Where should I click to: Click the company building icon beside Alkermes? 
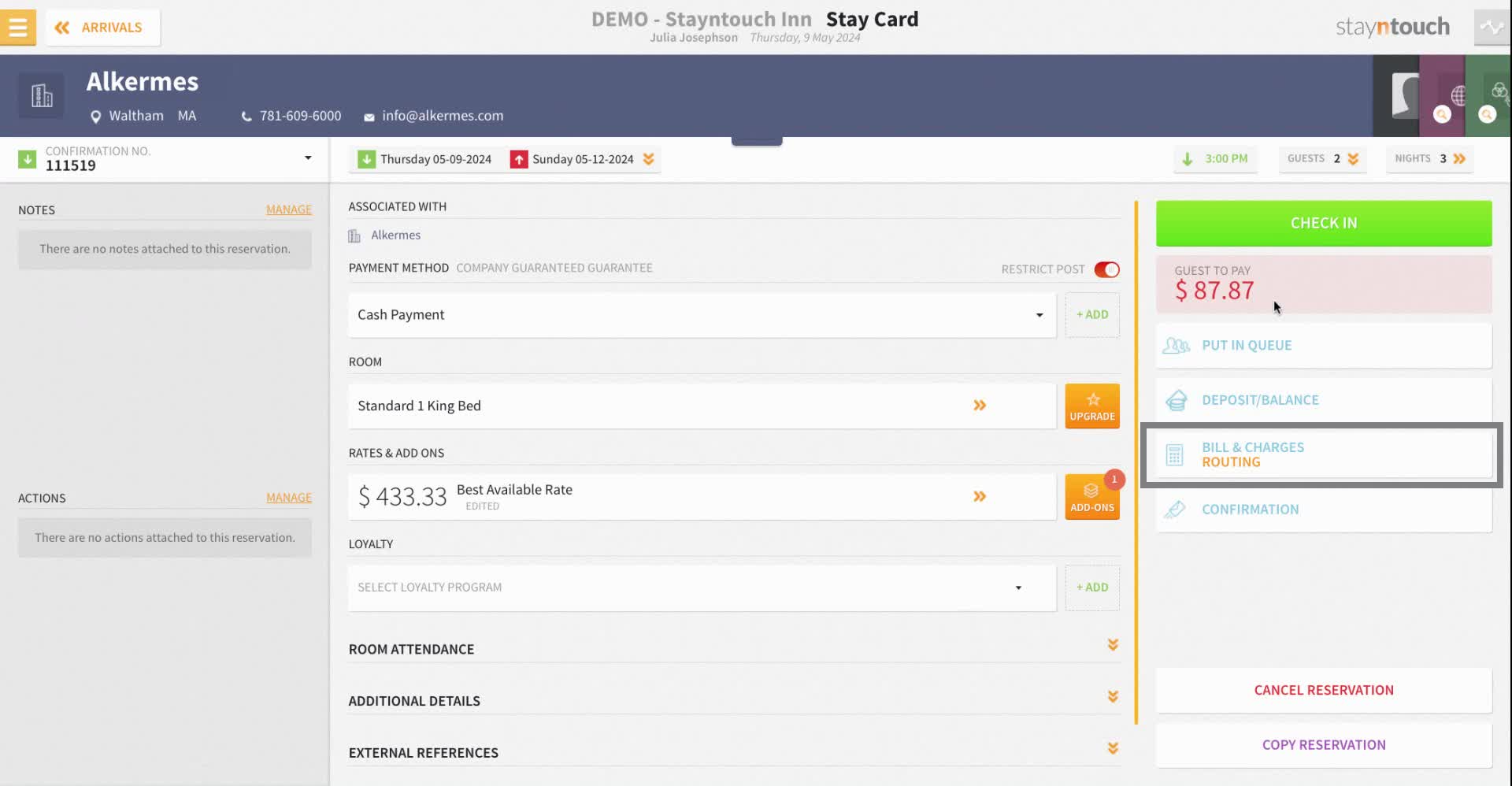(42, 95)
